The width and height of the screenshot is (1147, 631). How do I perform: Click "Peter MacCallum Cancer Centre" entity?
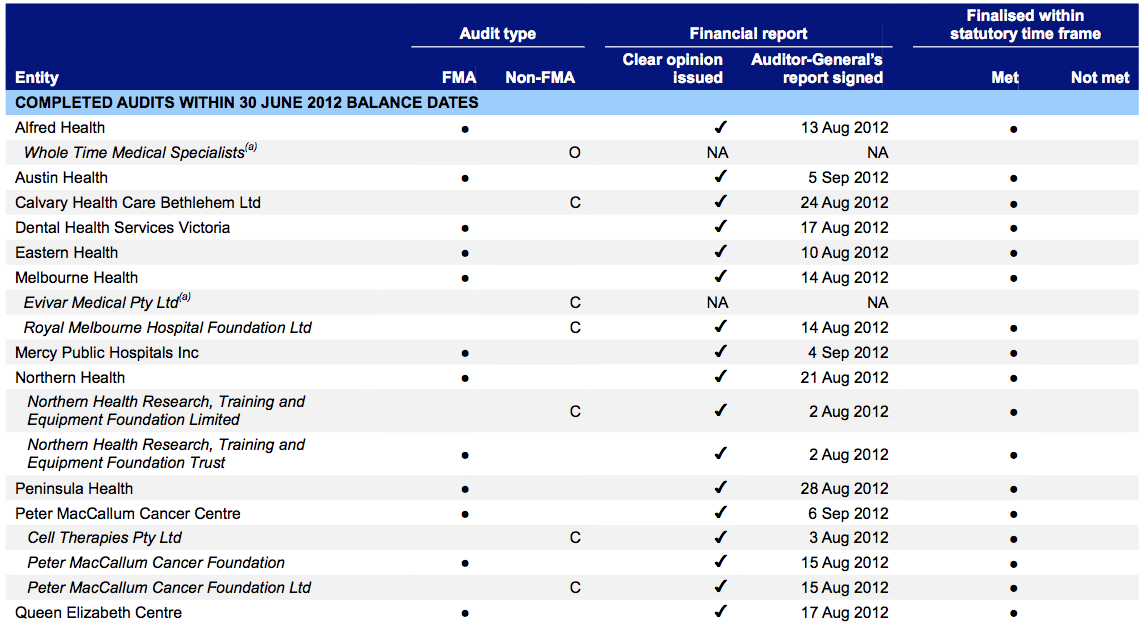coord(127,513)
